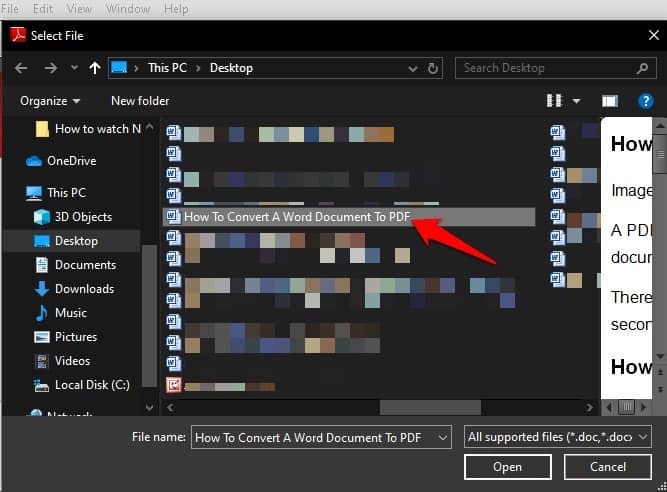Open the blue Help question mark
This screenshot has height=492, width=667.
(x=645, y=101)
